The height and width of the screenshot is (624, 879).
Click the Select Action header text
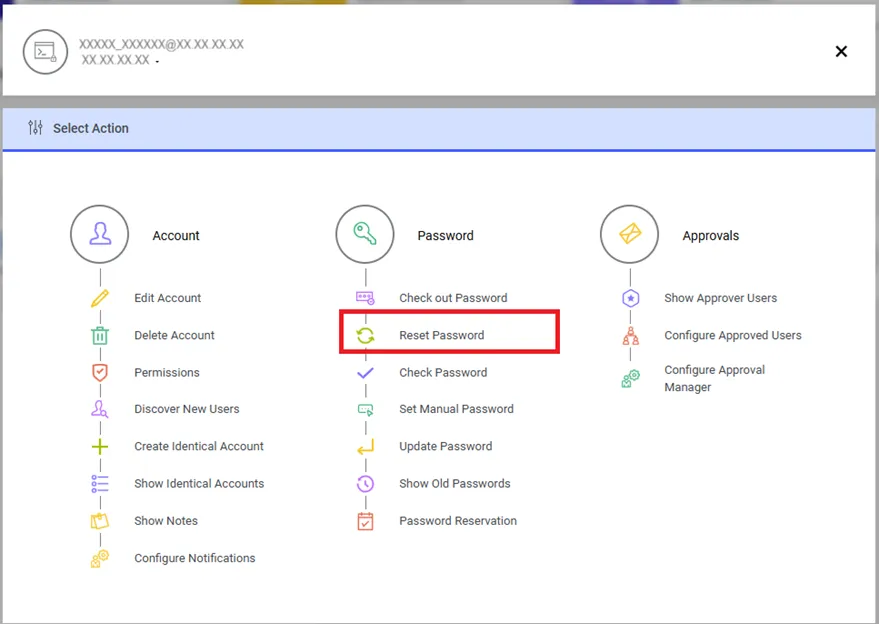(x=91, y=128)
